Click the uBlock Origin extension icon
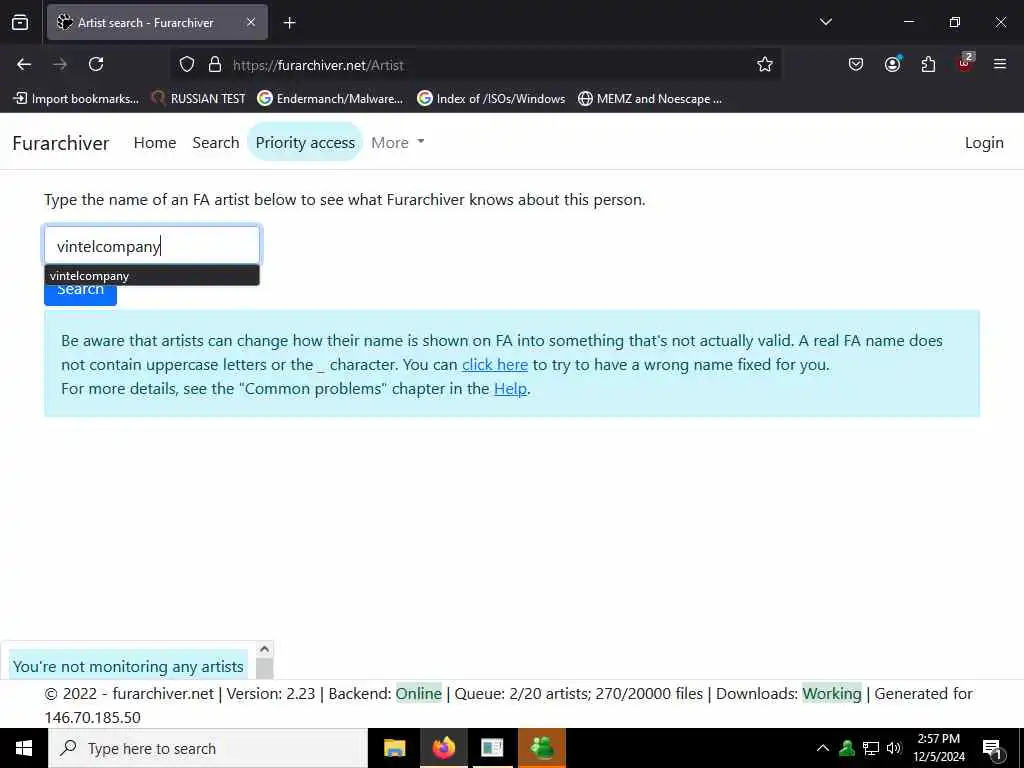Image resolution: width=1024 pixels, height=768 pixels. click(965, 63)
